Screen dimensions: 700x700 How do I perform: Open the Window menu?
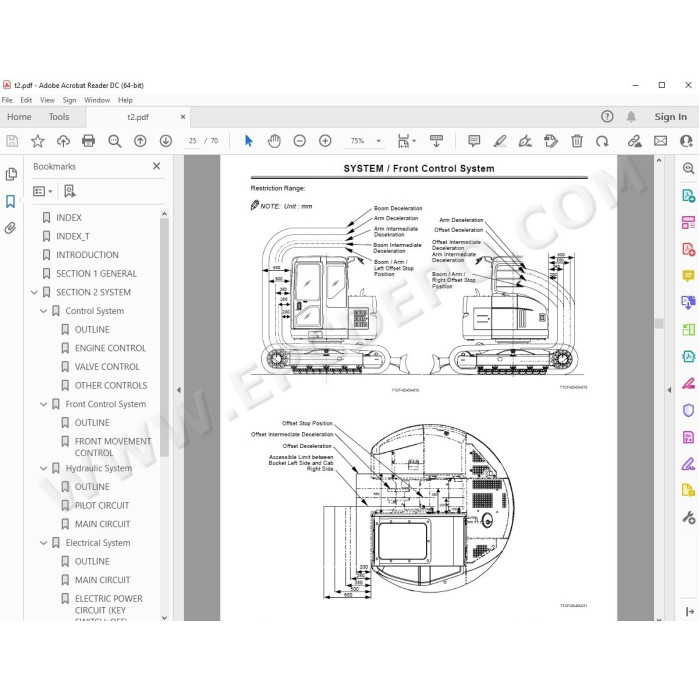(x=97, y=100)
